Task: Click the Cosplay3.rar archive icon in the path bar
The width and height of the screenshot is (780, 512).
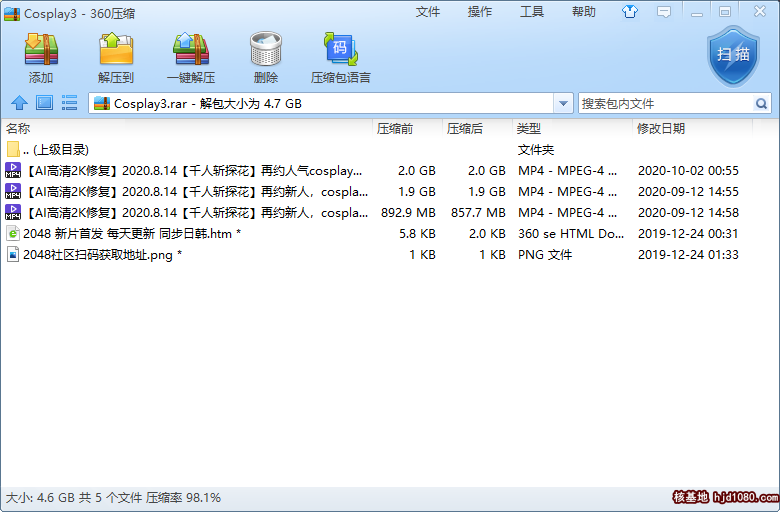Action: (102, 103)
